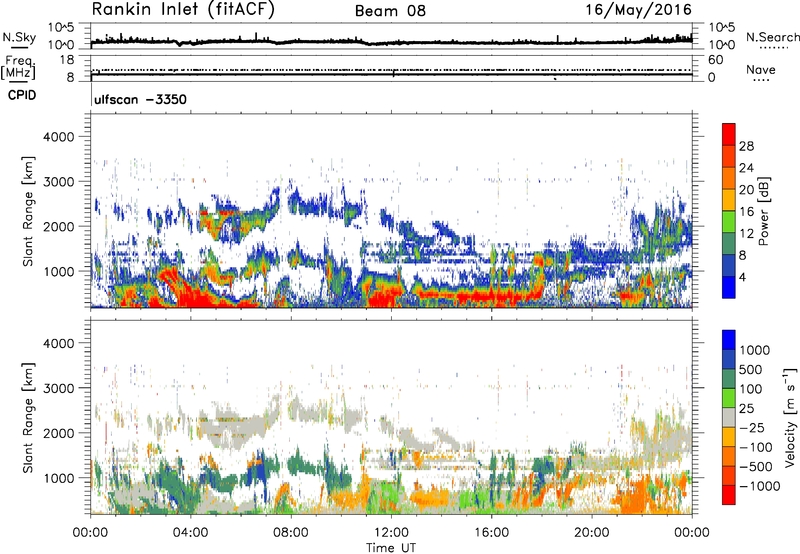
Task: Click the '20:00' time tick label
Action: [x=591, y=533]
